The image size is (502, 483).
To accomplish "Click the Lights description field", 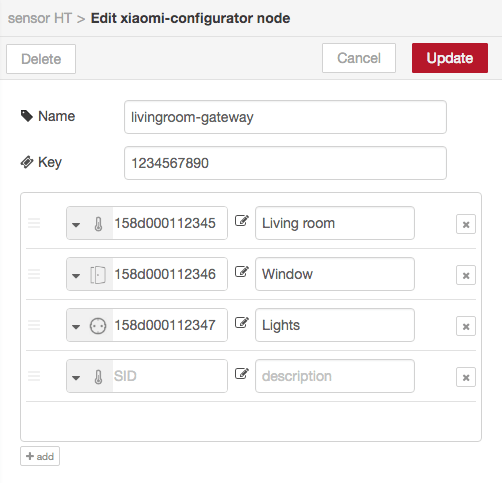I will tap(335, 325).
